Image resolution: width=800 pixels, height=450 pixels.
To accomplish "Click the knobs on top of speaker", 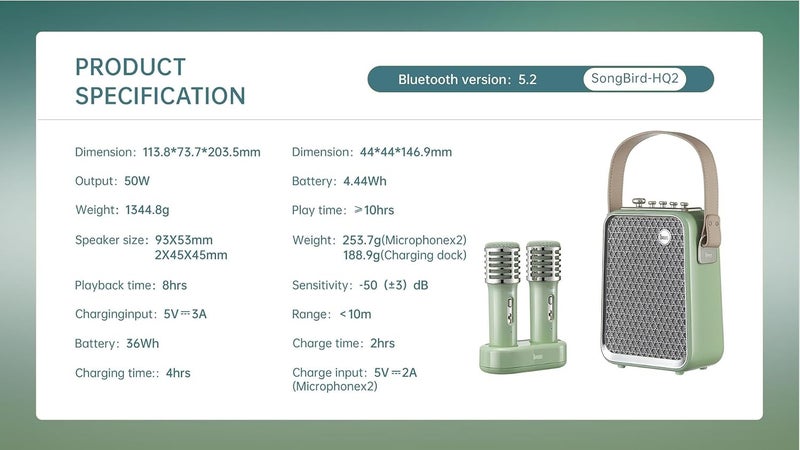I will [661, 203].
